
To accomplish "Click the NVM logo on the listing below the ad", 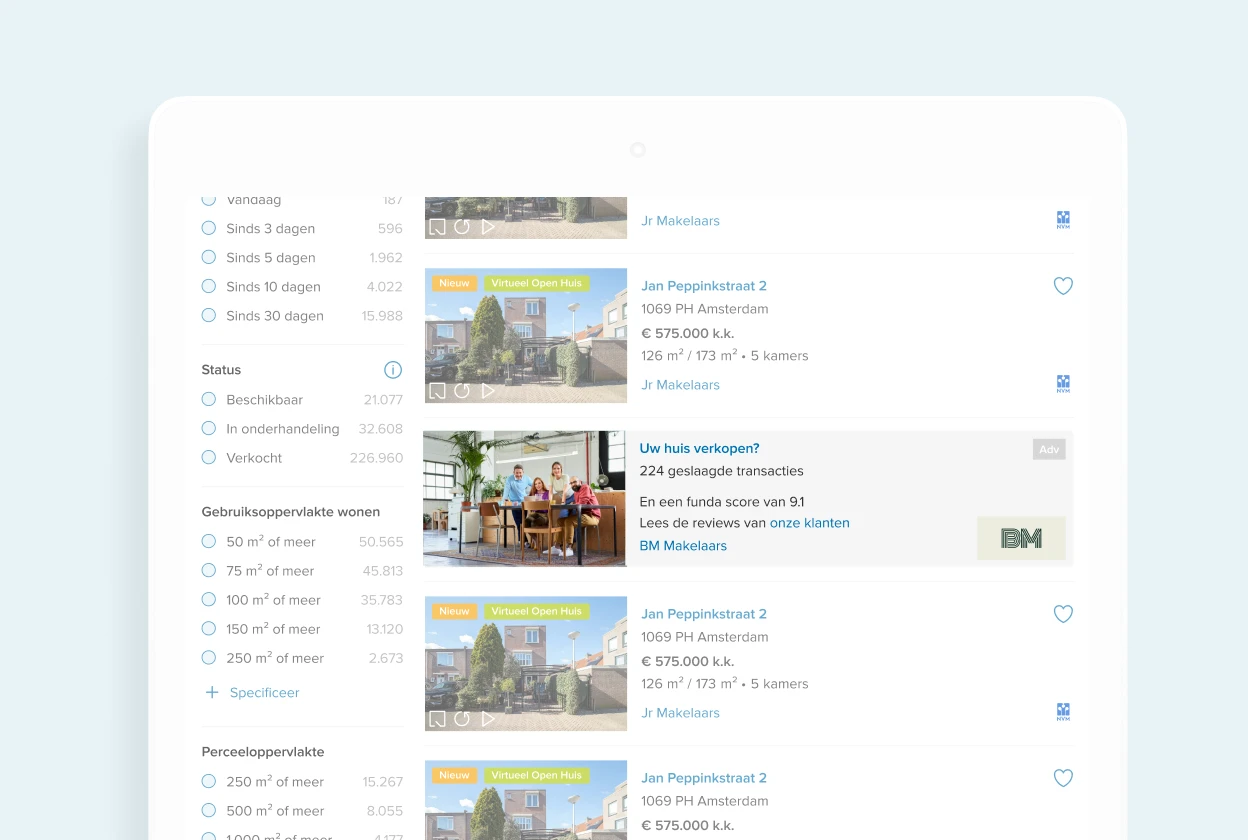I will coord(1063,712).
